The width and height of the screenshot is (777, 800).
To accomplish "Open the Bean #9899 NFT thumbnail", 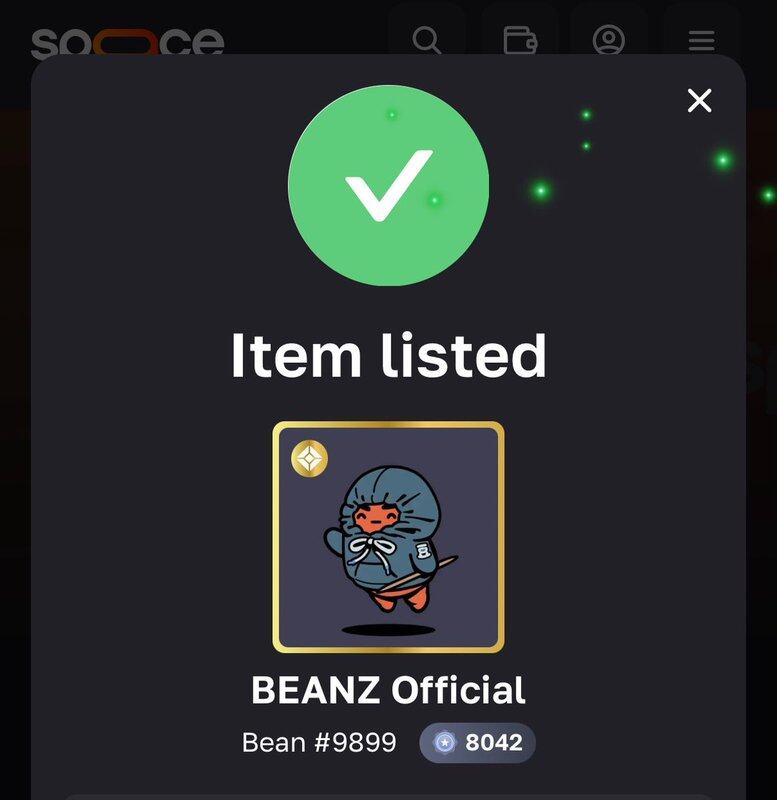I will [388, 537].
